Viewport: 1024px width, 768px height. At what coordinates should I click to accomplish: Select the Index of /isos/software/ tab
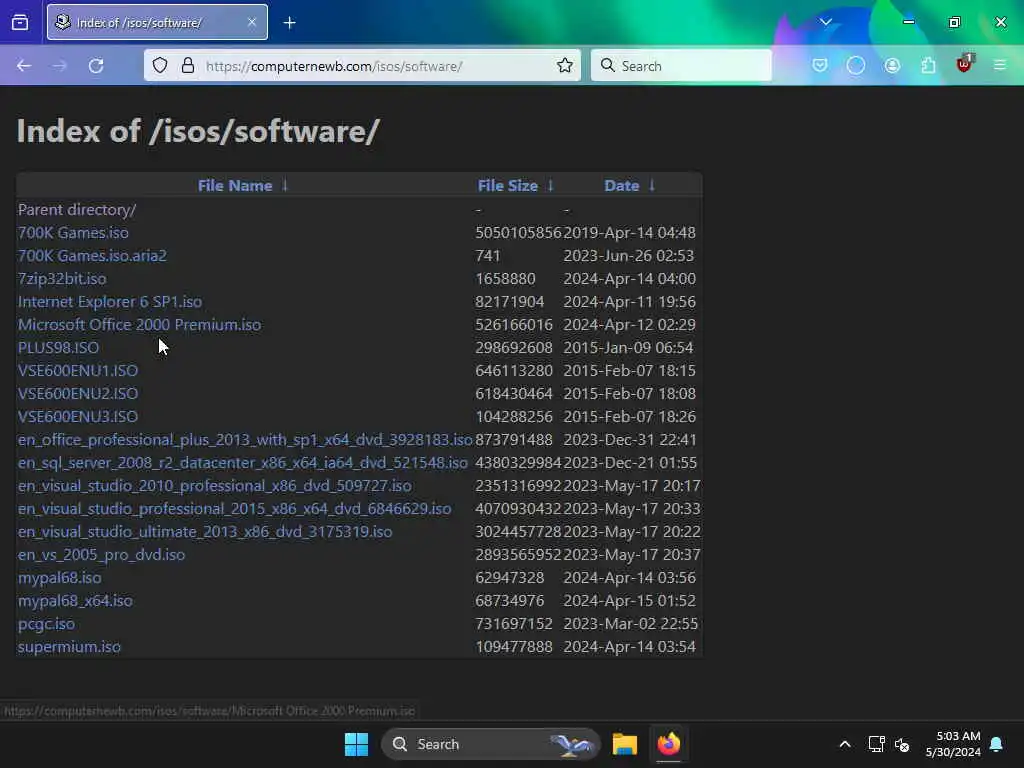click(x=157, y=22)
